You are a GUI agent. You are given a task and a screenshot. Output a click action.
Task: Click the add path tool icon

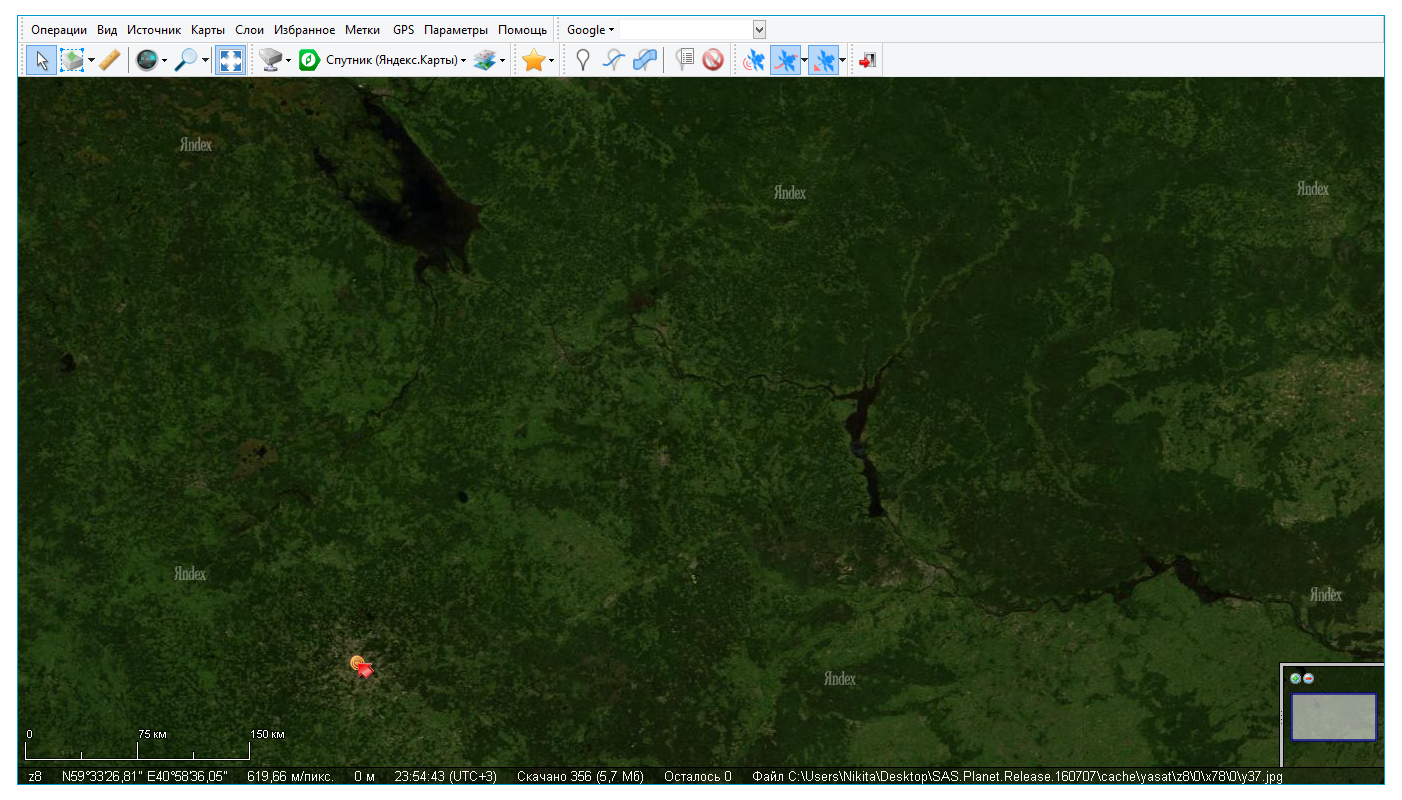pyautogui.click(x=613, y=61)
